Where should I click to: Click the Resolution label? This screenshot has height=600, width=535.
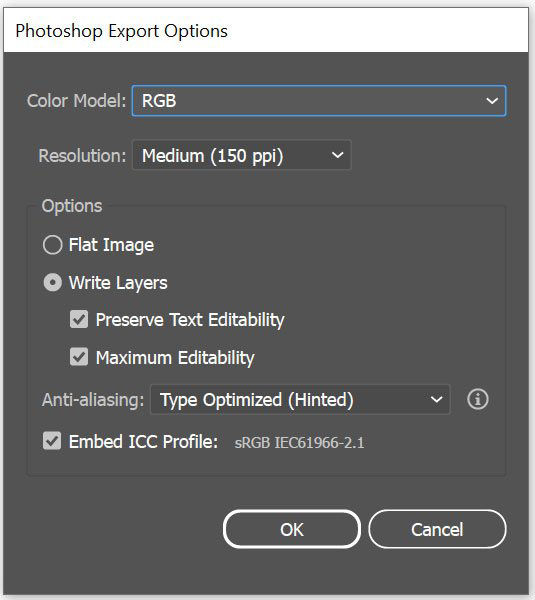(x=82, y=156)
